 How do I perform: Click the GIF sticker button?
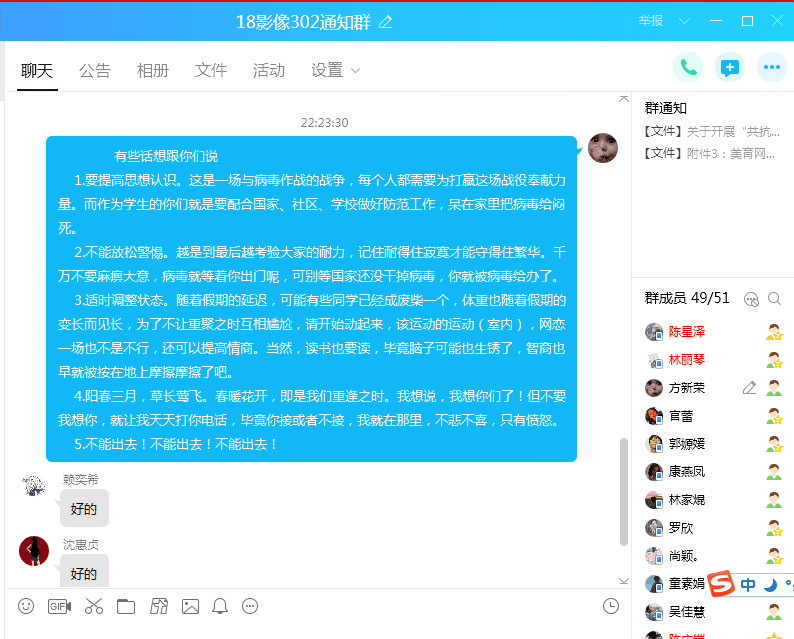point(59,606)
